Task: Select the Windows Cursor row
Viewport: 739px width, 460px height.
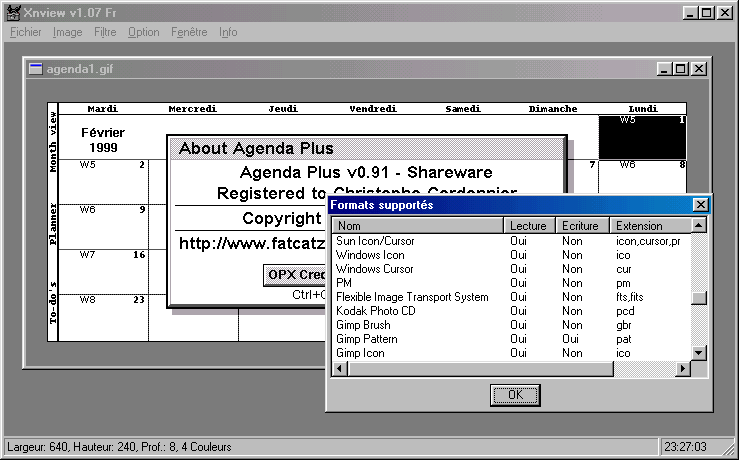Action: [x=511, y=269]
